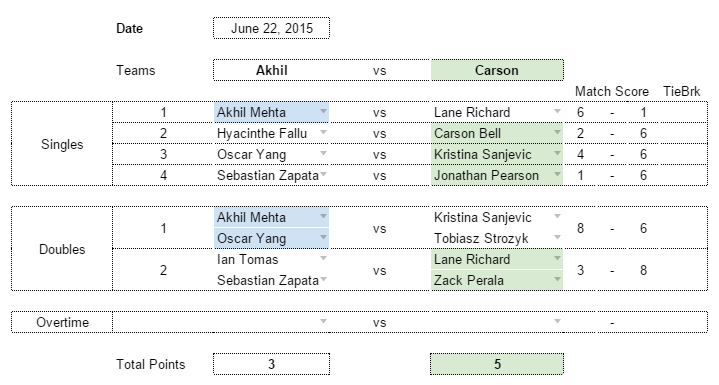Open Hyacinthe Fallu player dropdown arrow
The width and height of the screenshot is (719, 385).
pos(323,132)
